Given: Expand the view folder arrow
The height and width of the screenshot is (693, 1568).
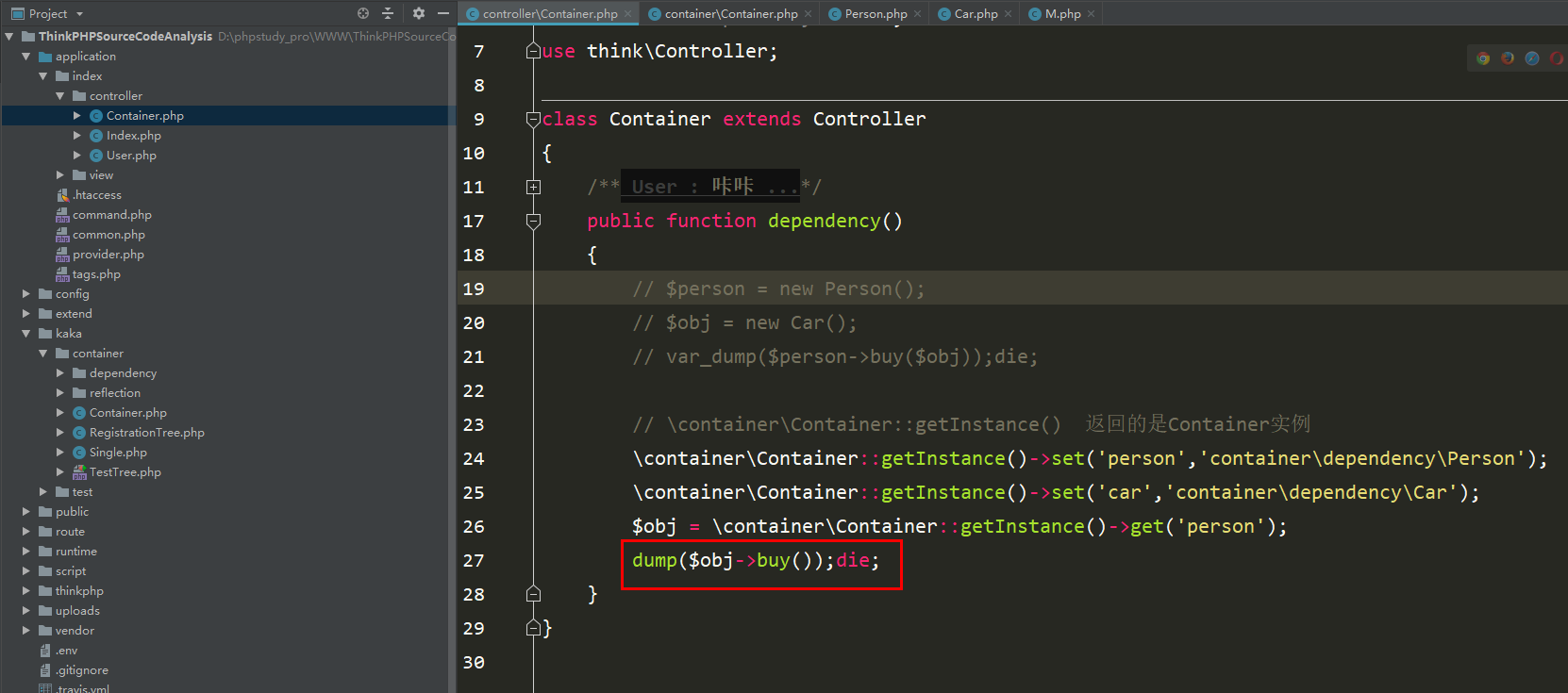Looking at the screenshot, I should coord(60,175).
